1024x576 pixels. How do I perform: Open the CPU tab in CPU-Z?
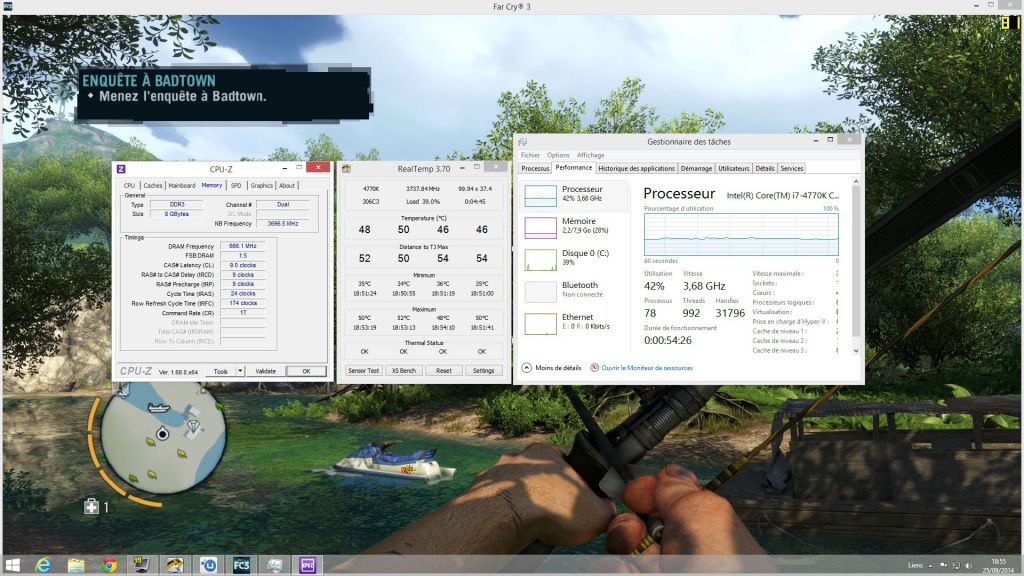pyautogui.click(x=129, y=185)
